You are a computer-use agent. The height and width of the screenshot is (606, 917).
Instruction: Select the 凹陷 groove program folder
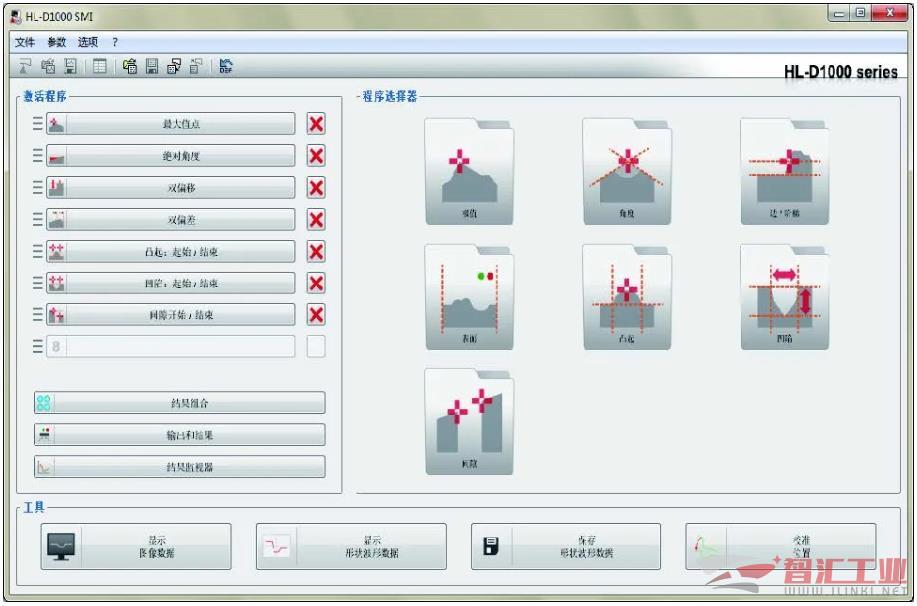coord(785,297)
